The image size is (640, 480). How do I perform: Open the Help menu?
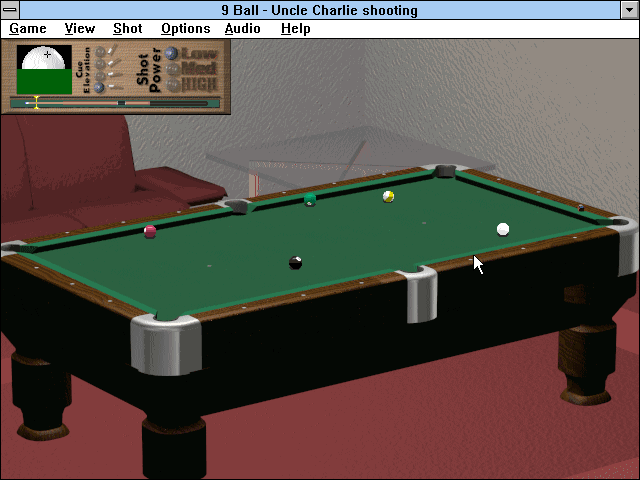click(x=296, y=29)
